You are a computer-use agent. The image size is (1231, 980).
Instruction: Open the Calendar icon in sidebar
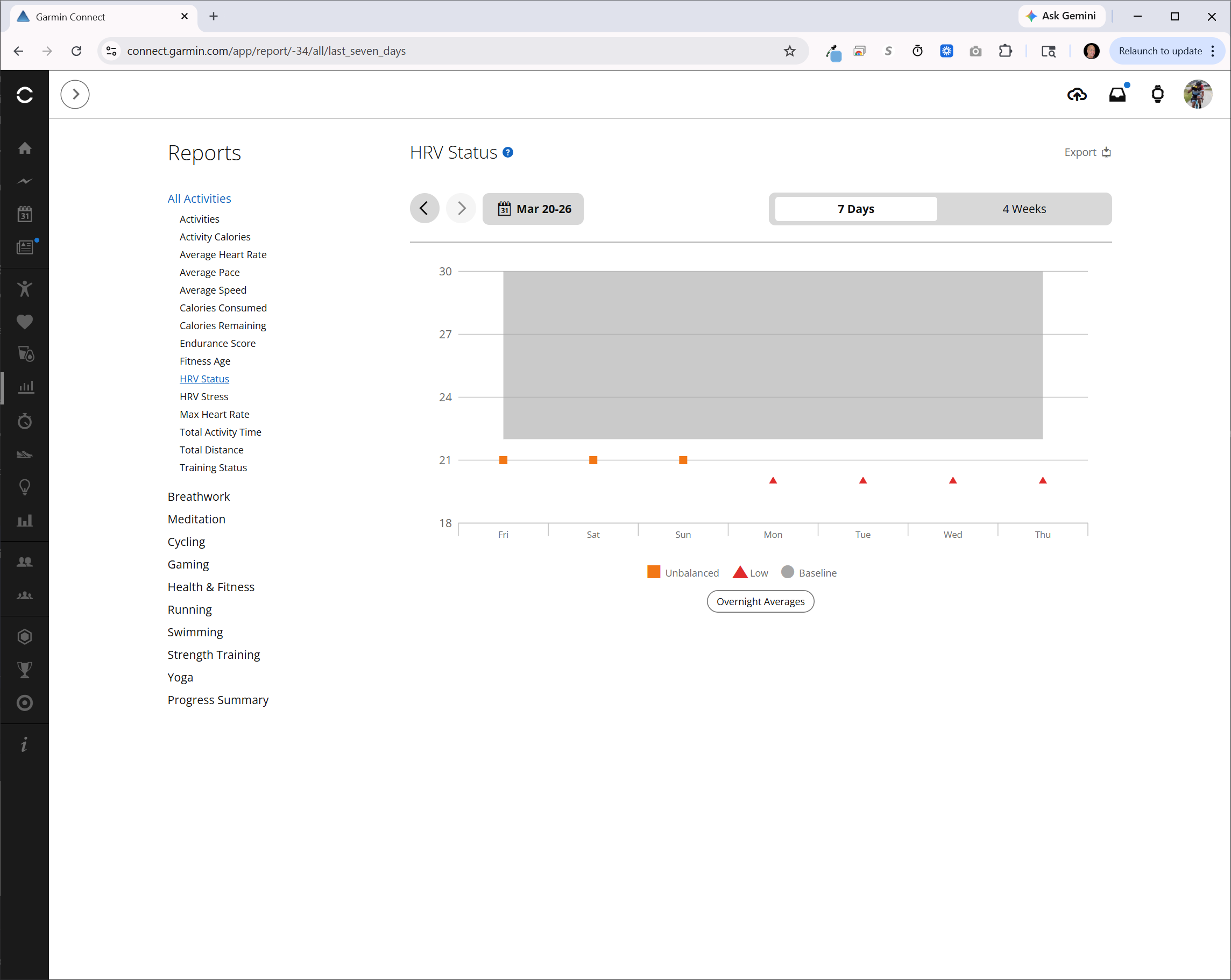point(25,215)
